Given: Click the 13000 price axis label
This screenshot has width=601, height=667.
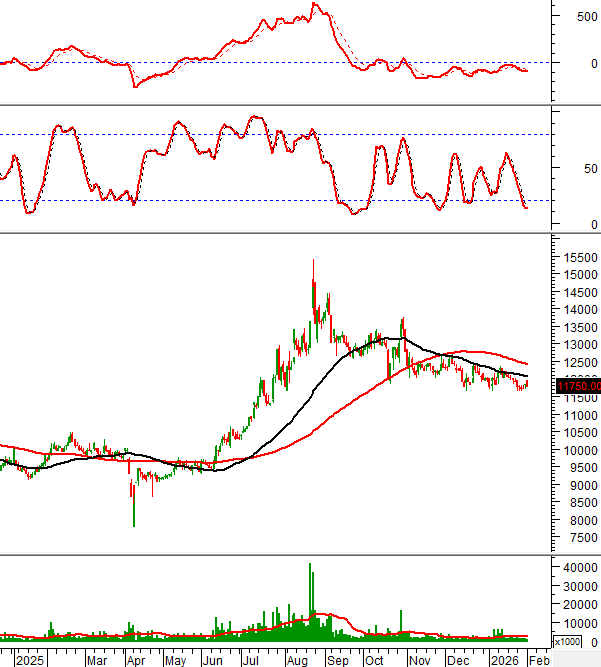Looking at the screenshot, I should coord(577,345).
